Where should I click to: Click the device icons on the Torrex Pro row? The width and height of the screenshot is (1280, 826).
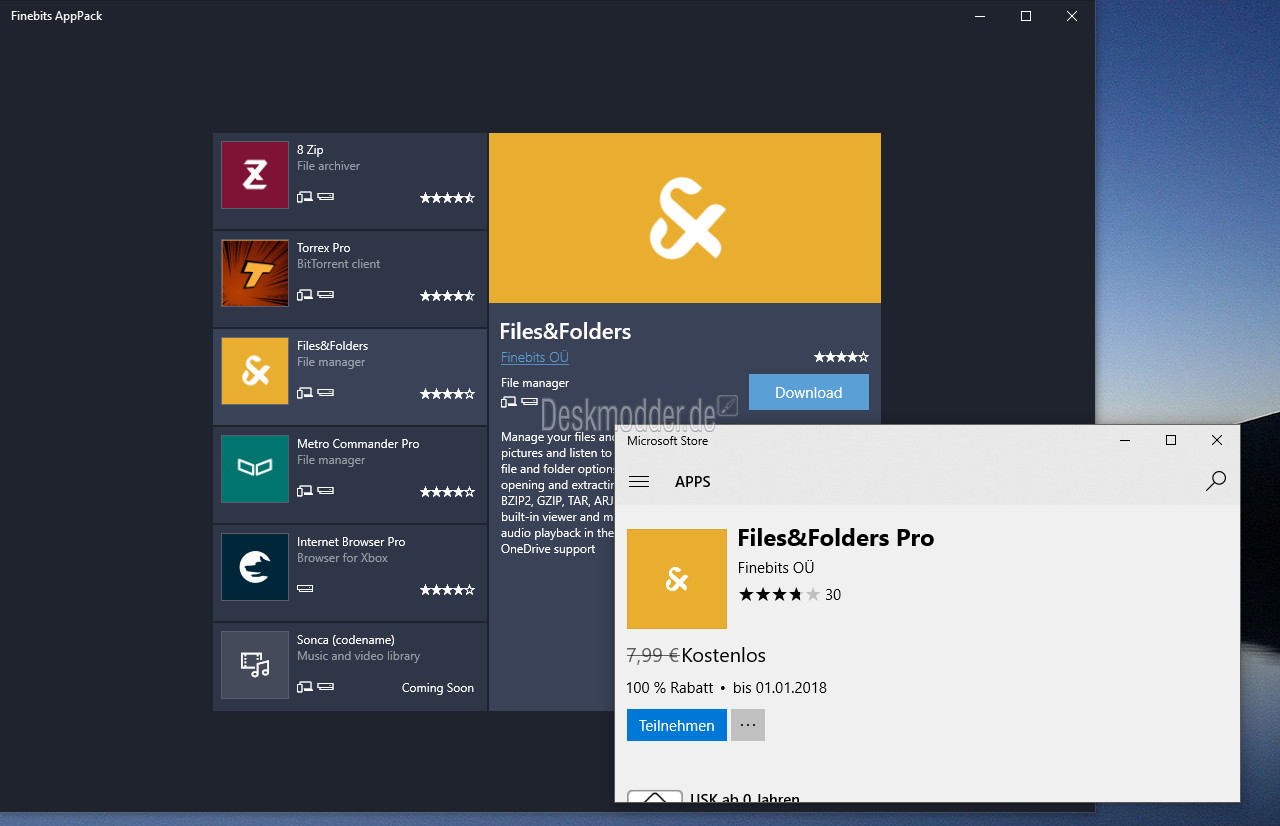tap(316, 296)
